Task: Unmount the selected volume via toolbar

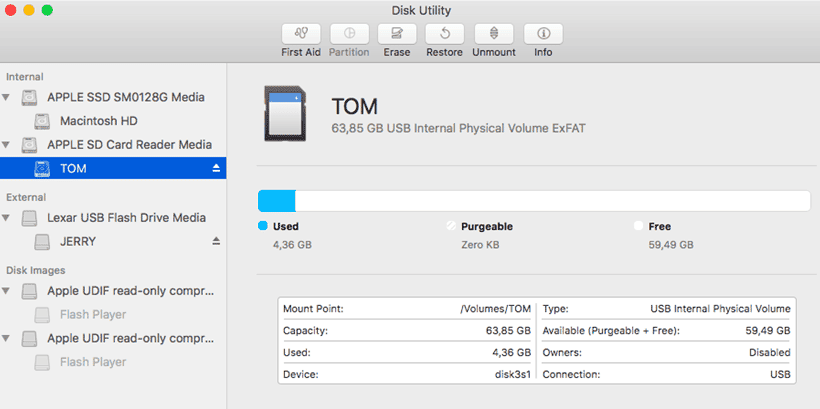Action: pos(494,34)
